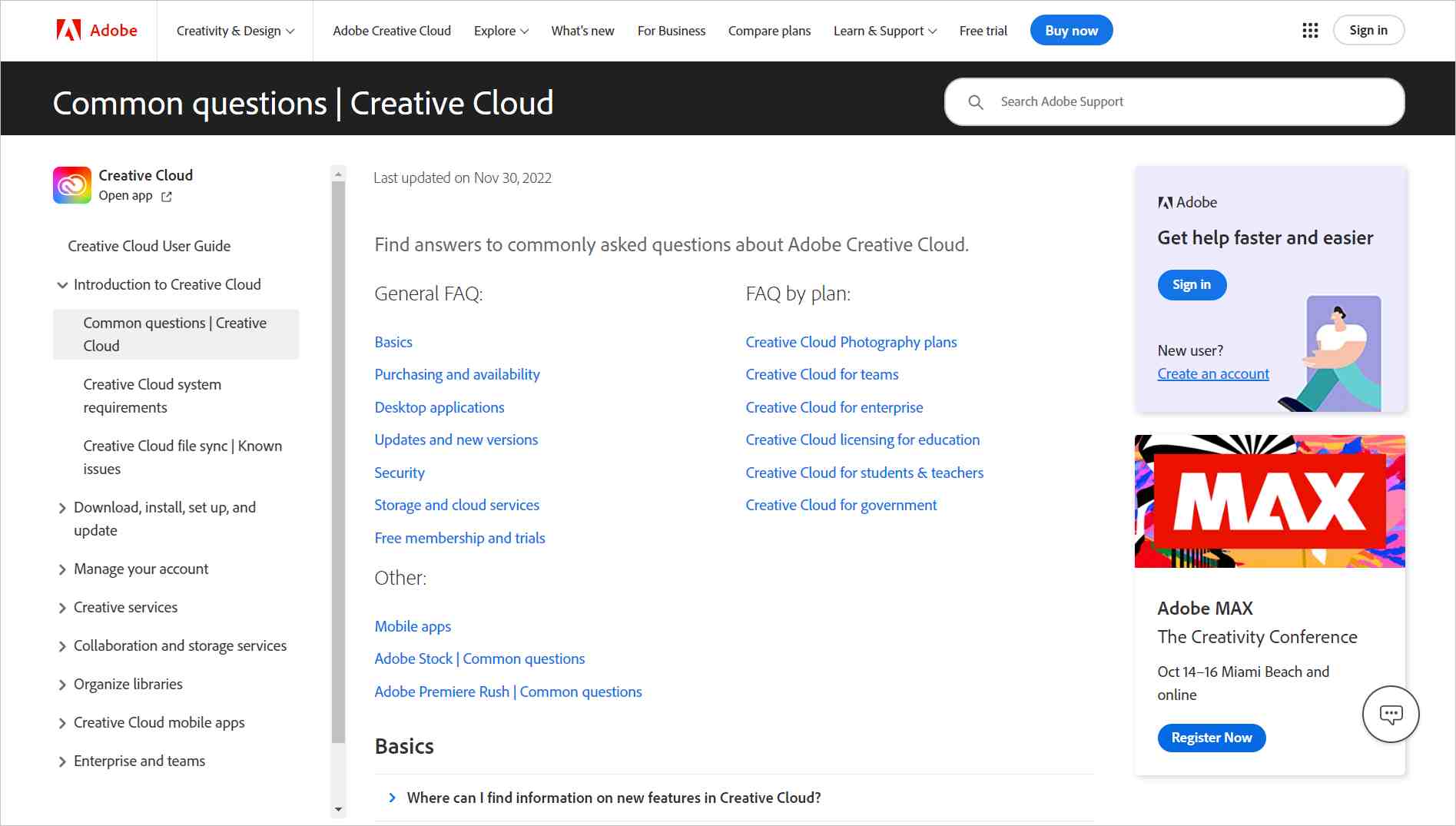
Task: Open Creative Cloud for government link
Action: (x=841, y=505)
